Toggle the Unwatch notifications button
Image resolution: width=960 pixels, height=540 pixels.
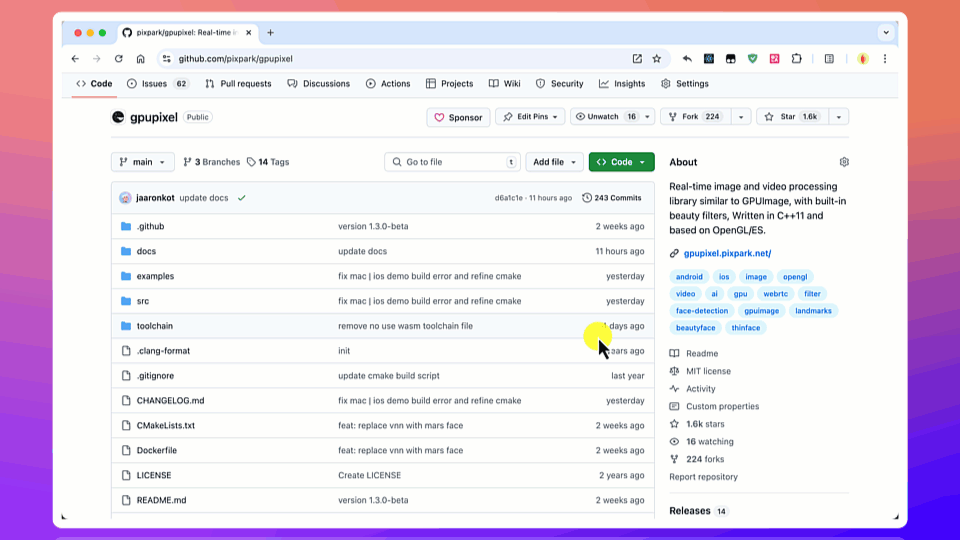tap(604, 117)
